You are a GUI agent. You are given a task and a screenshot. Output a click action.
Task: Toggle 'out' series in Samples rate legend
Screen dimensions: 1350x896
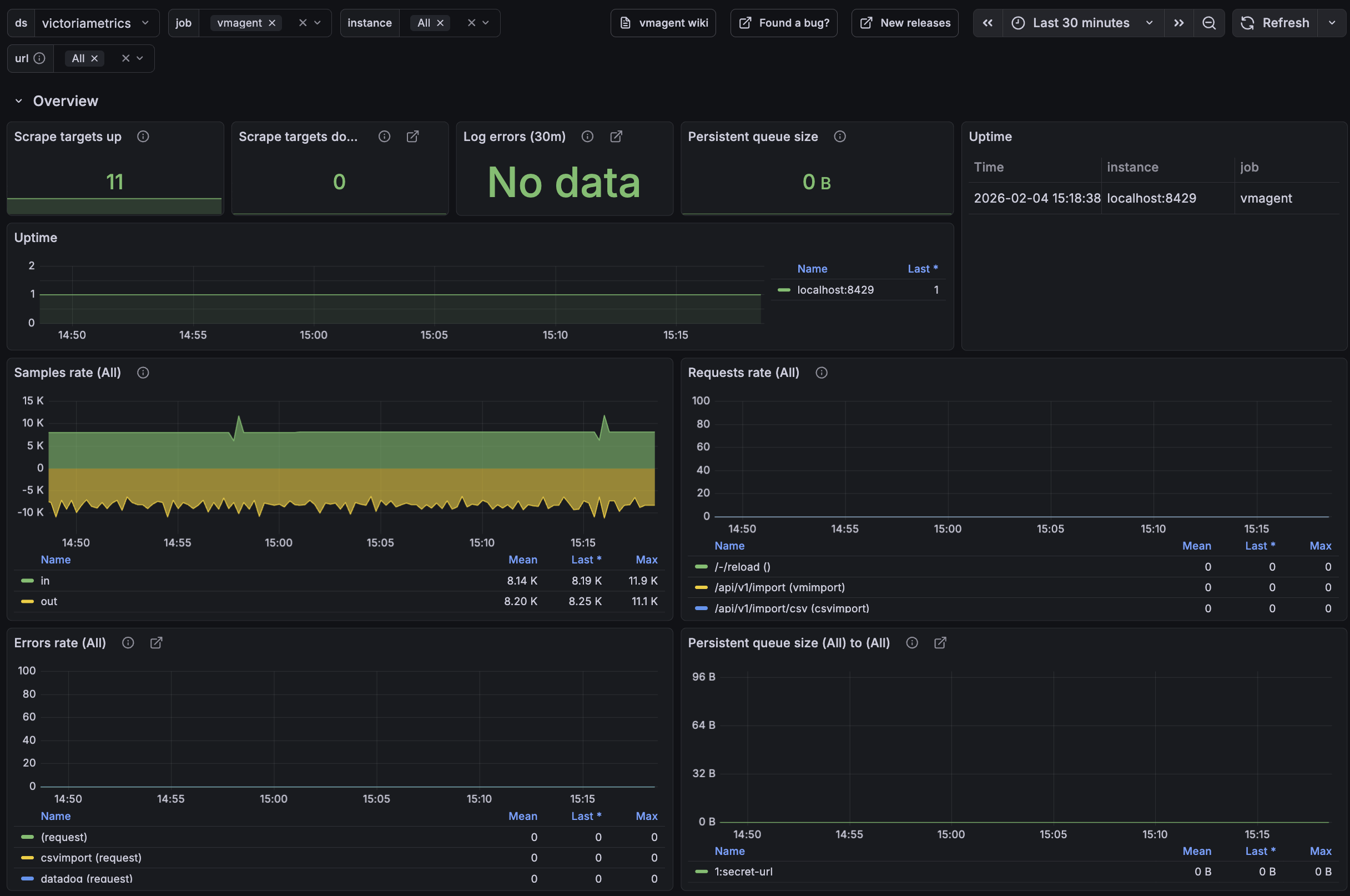(x=48, y=601)
